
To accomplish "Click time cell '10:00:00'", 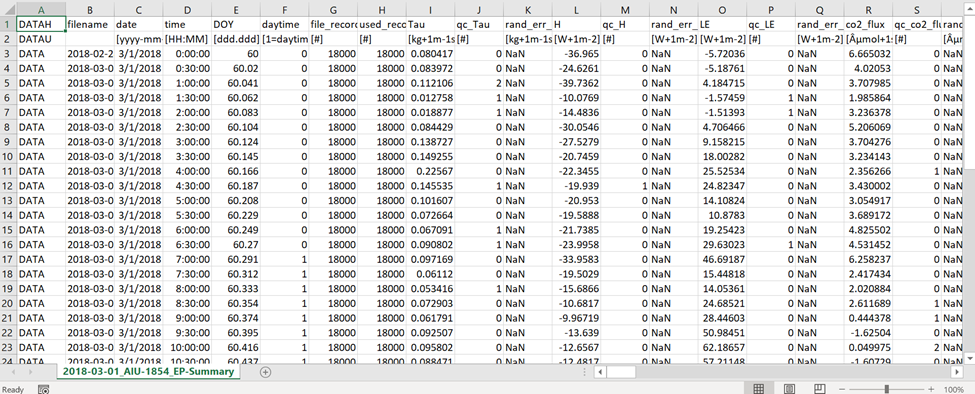I will pos(187,346).
